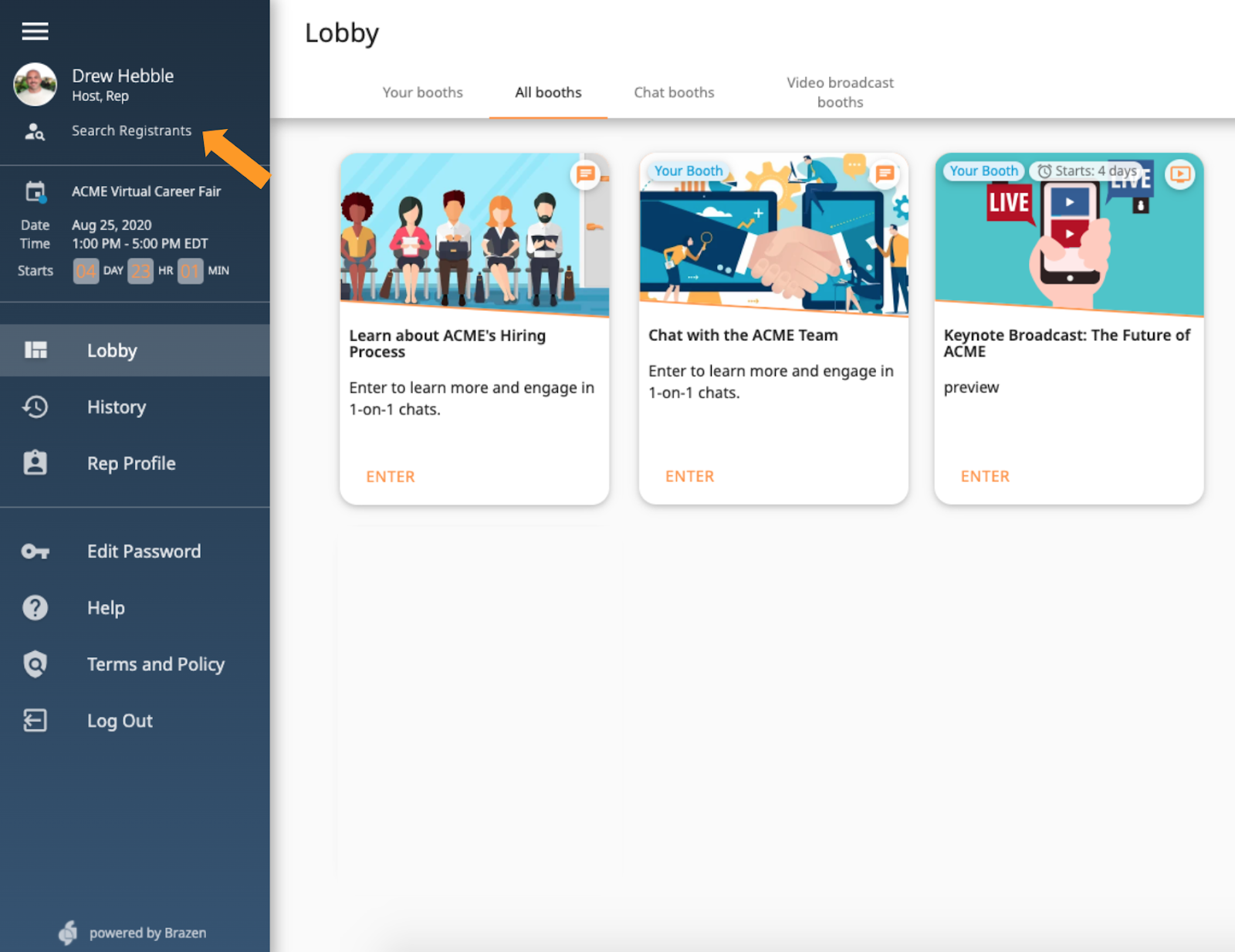
Task: Click Your Booth badge on Keynote card
Action: pyautogui.click(x=984, y=170)
